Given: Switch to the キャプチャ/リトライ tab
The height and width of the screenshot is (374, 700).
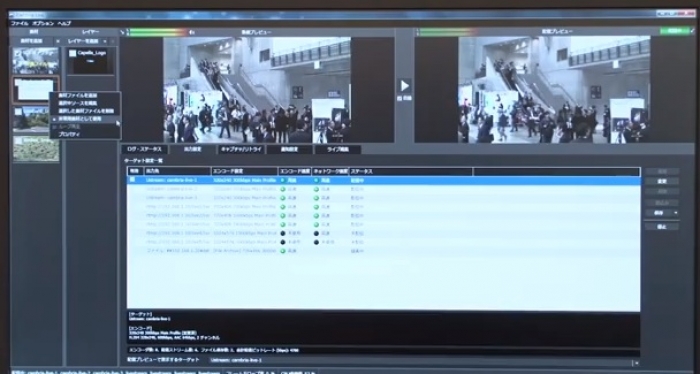Looking at the screenshot, I should (241, 149).
